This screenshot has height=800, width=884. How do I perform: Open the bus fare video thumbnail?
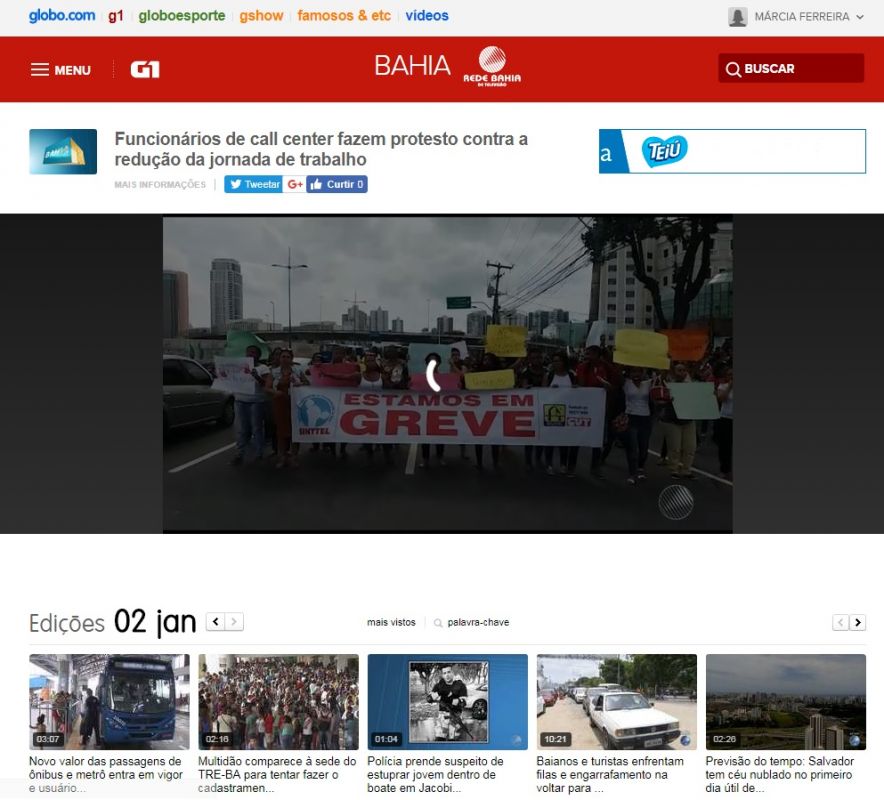[109, 701]
